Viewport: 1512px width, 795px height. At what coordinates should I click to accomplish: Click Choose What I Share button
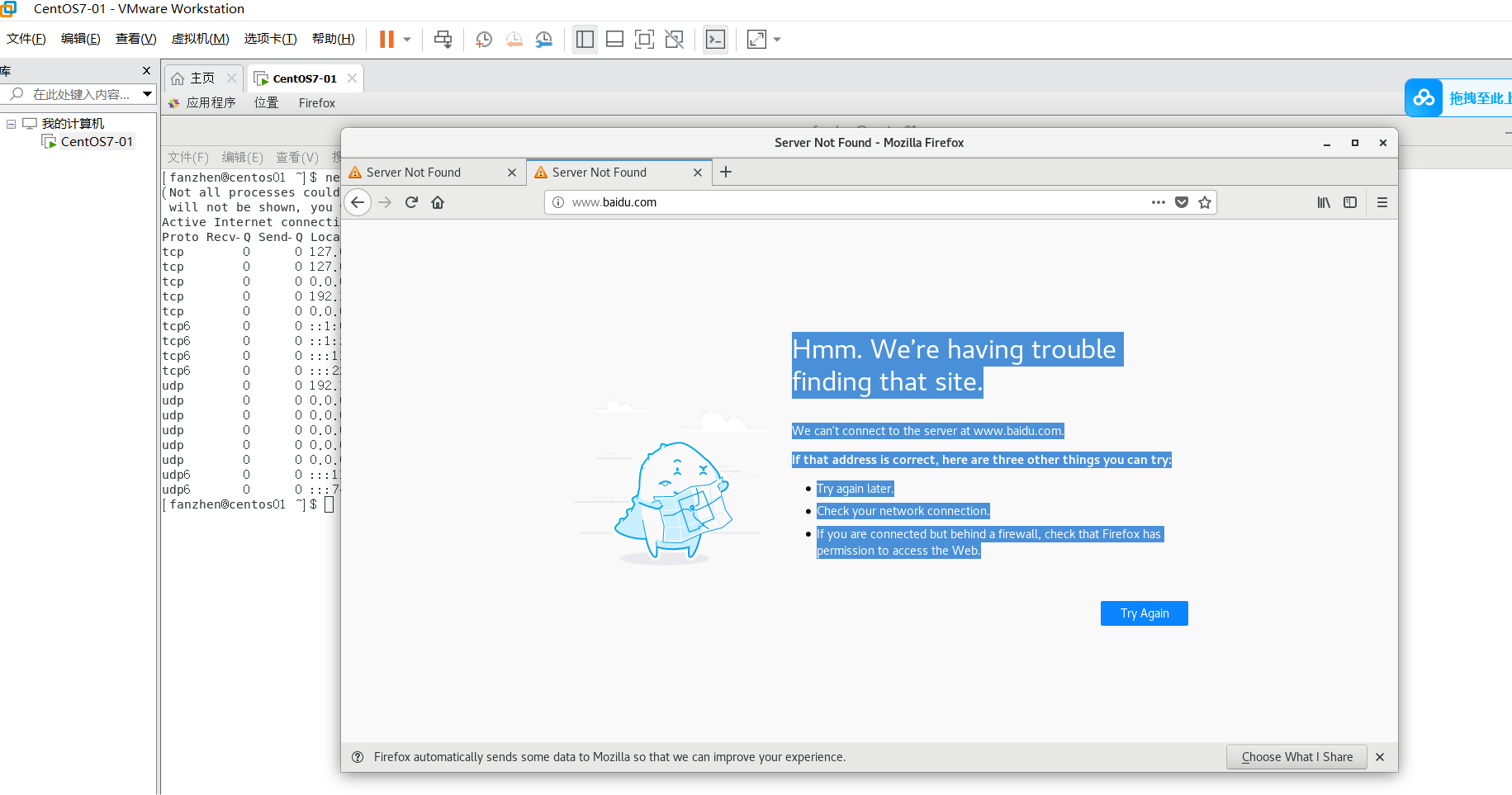coord(1297,757)
